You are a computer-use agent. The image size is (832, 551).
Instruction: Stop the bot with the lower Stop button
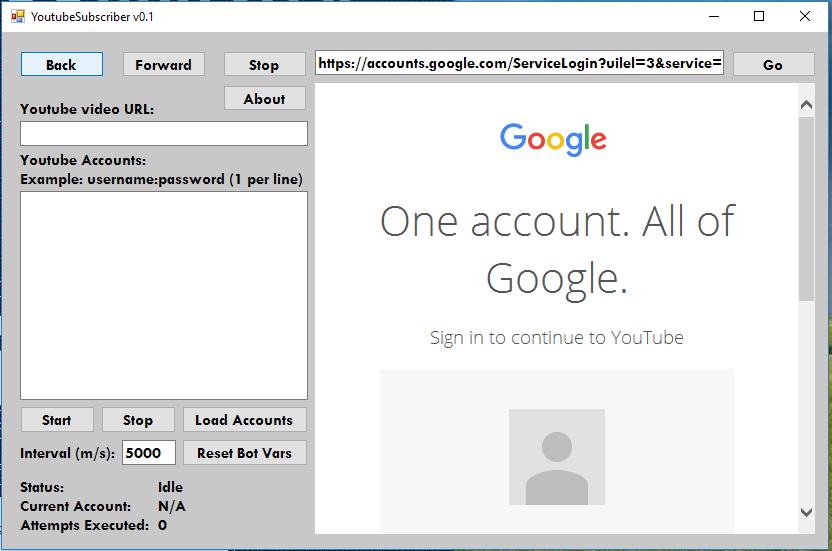point(138,420)
